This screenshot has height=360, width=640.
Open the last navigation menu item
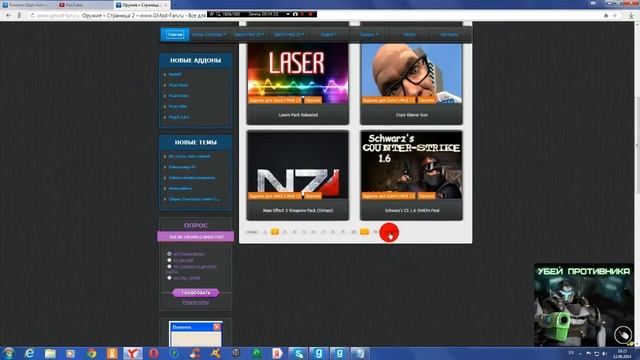(449, 35)
